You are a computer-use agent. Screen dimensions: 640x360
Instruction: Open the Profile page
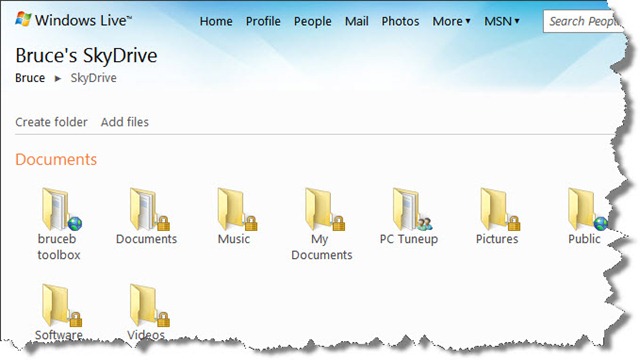263,21
